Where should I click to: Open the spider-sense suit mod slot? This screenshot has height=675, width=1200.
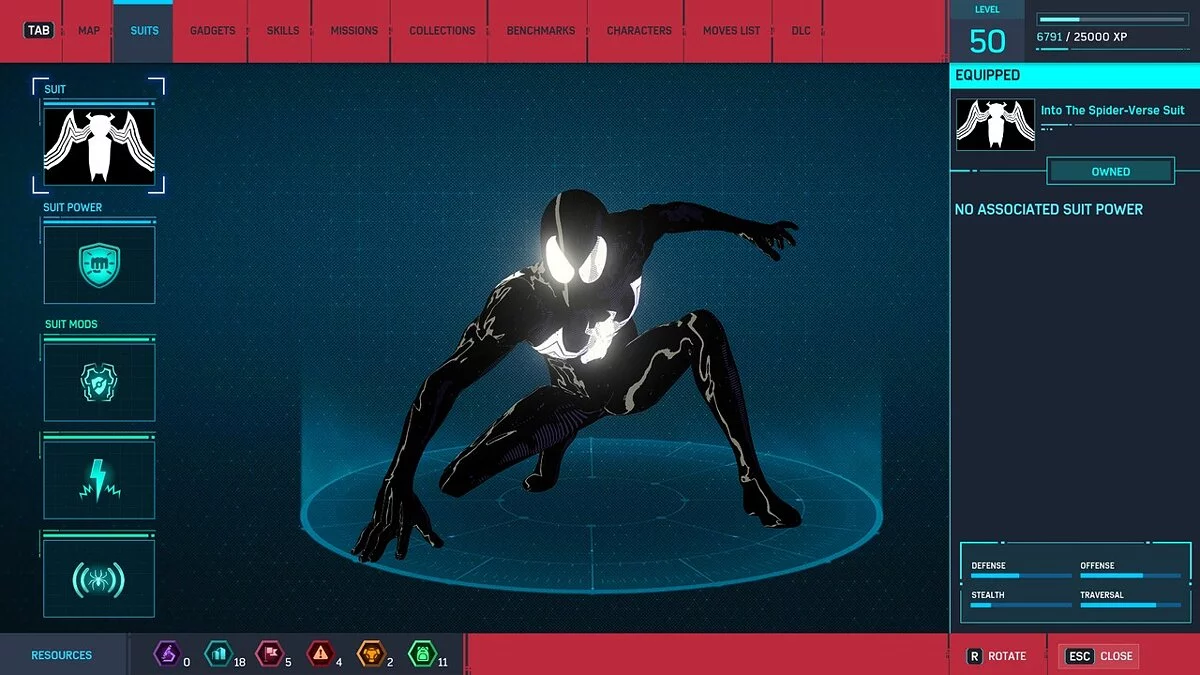[x=99, y=579]
